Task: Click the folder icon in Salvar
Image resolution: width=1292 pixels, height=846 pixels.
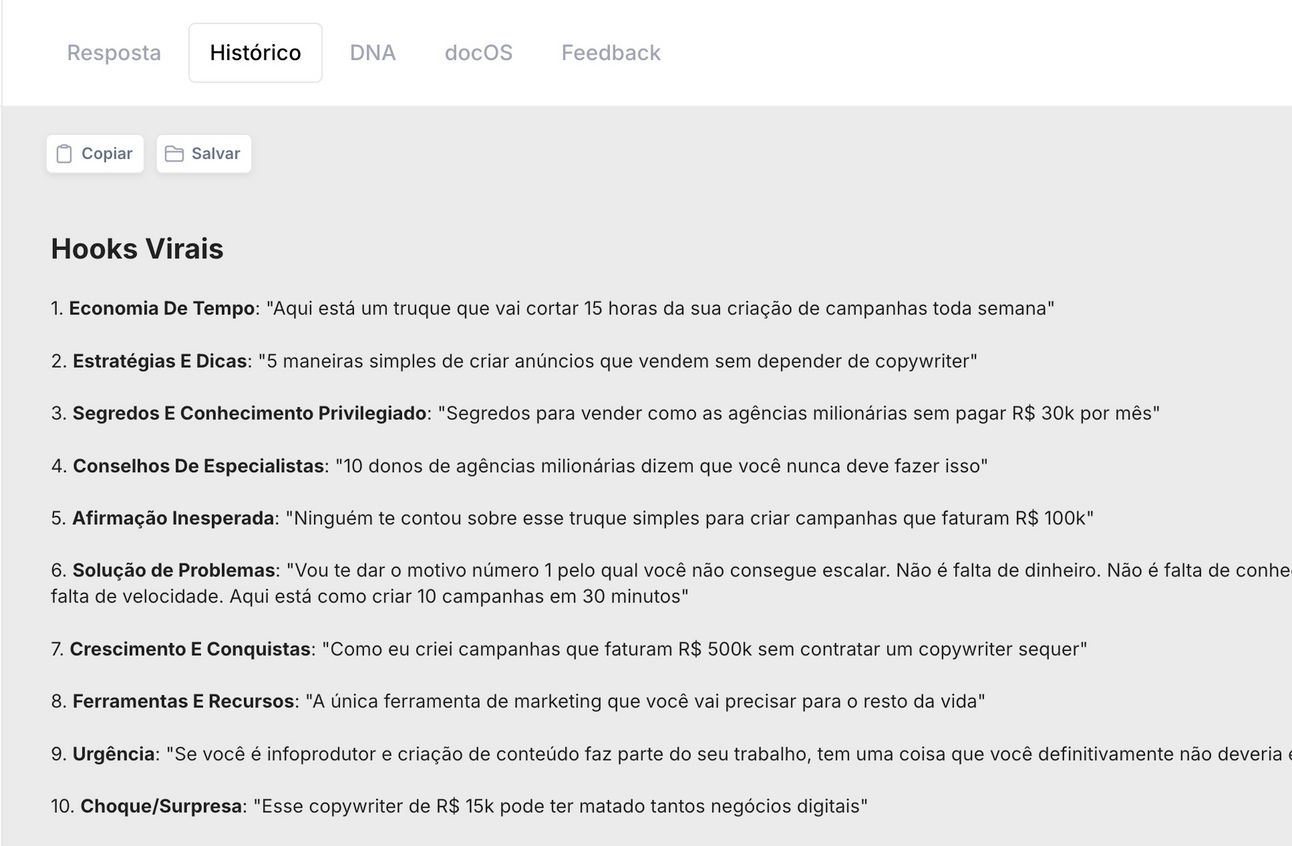Action: point(174,154)
